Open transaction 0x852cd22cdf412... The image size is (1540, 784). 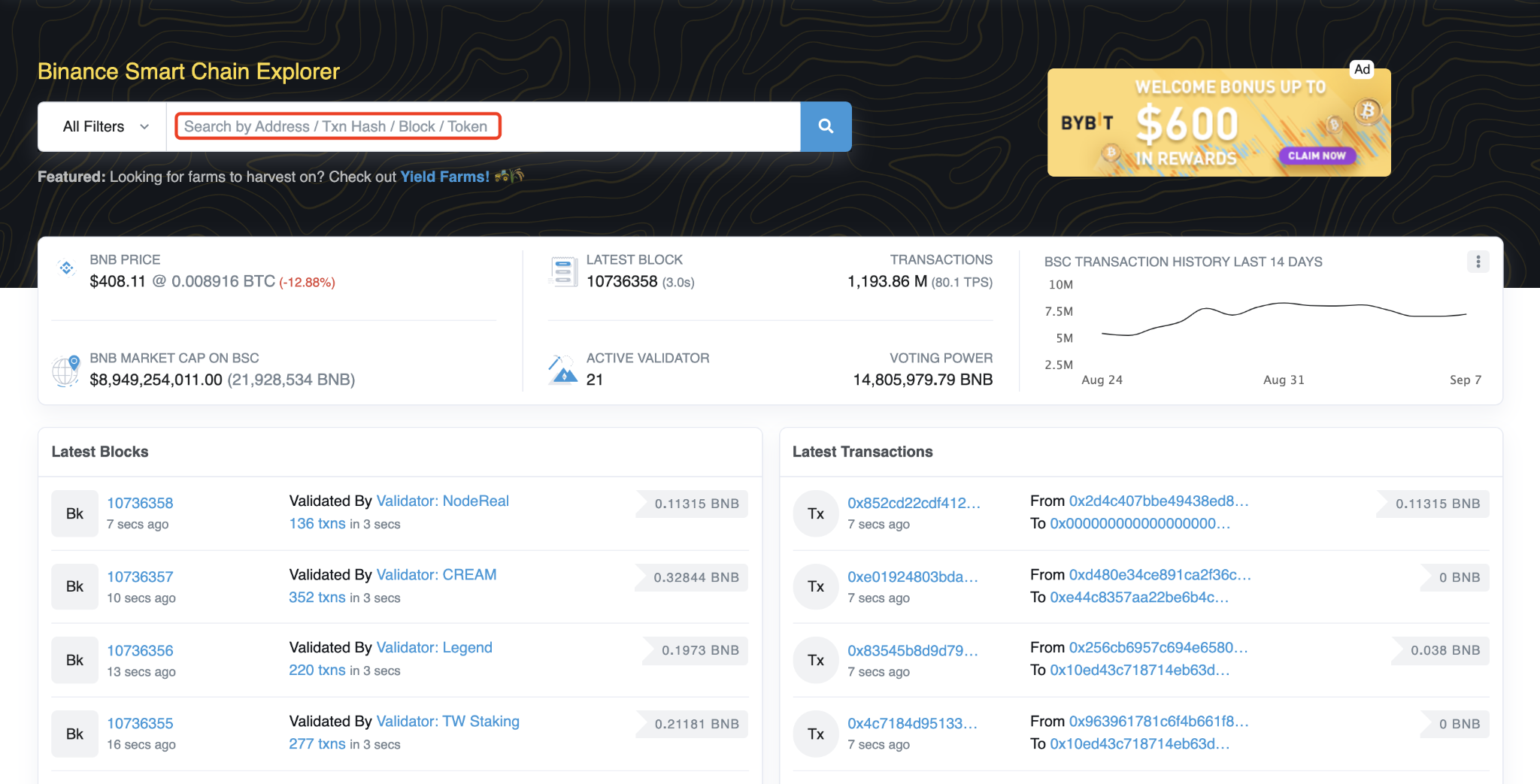click(914, 503)
